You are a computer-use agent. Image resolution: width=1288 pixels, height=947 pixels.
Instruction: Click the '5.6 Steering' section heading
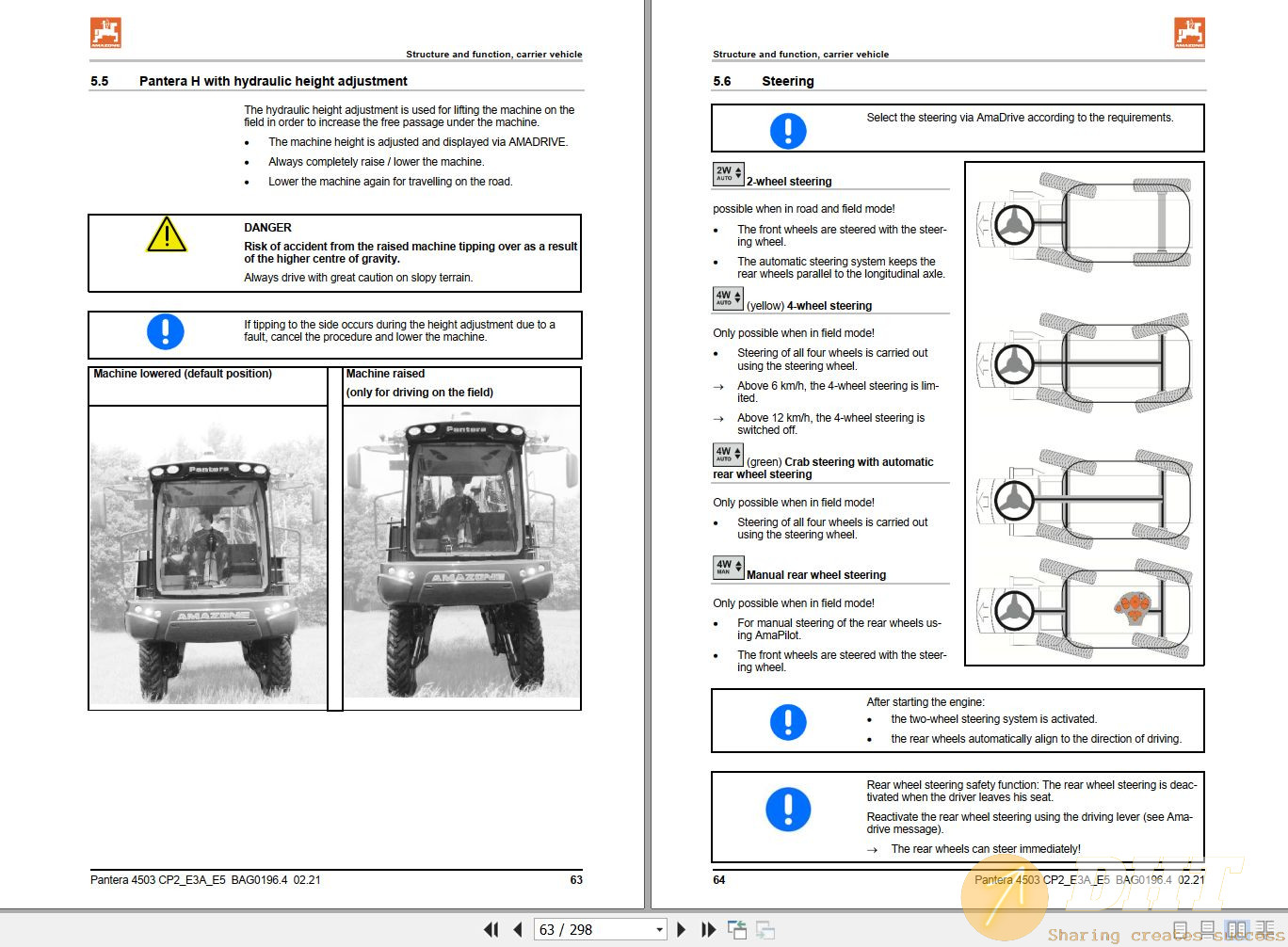coord(764,81)
